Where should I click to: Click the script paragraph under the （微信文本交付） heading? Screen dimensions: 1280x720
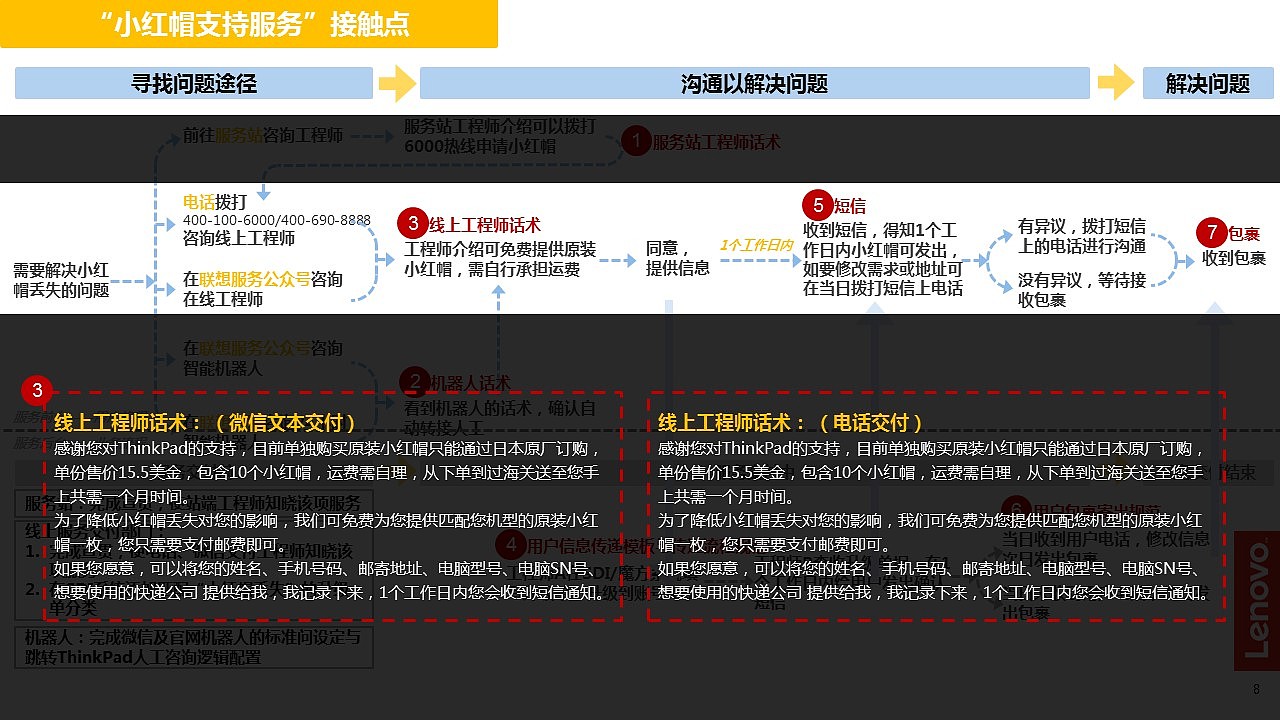pyautogui.click(x=330, y=520)
